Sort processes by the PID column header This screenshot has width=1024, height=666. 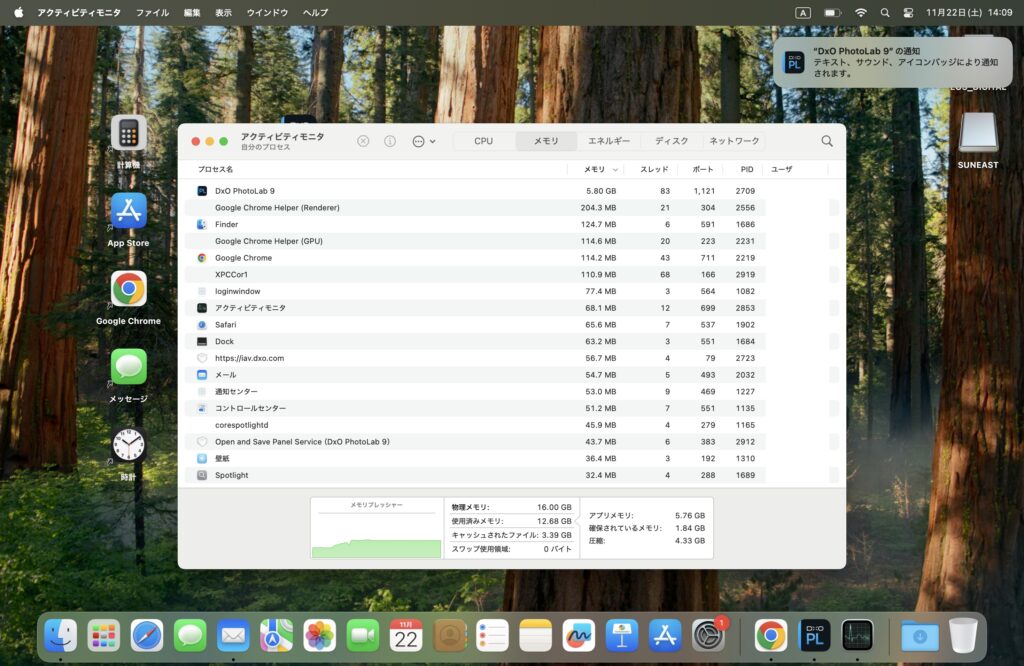pyautogui.click(x=746, y=169)
